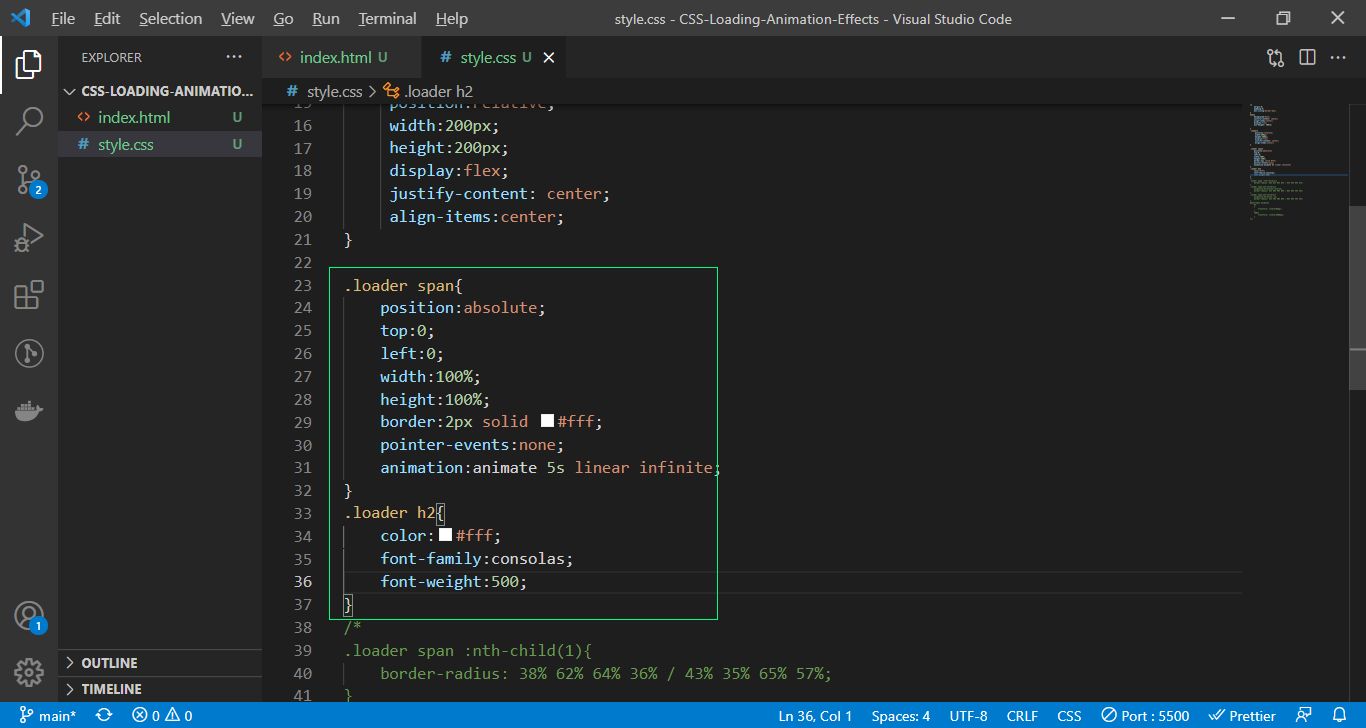Open Source Control view with 2 changes
1366x728 pixels.
(x=28, y=180)
